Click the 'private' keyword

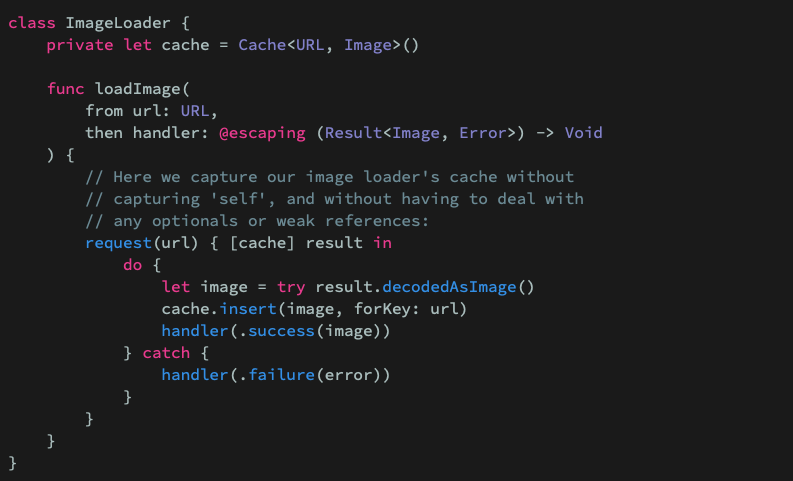click(x=80, y=45)
